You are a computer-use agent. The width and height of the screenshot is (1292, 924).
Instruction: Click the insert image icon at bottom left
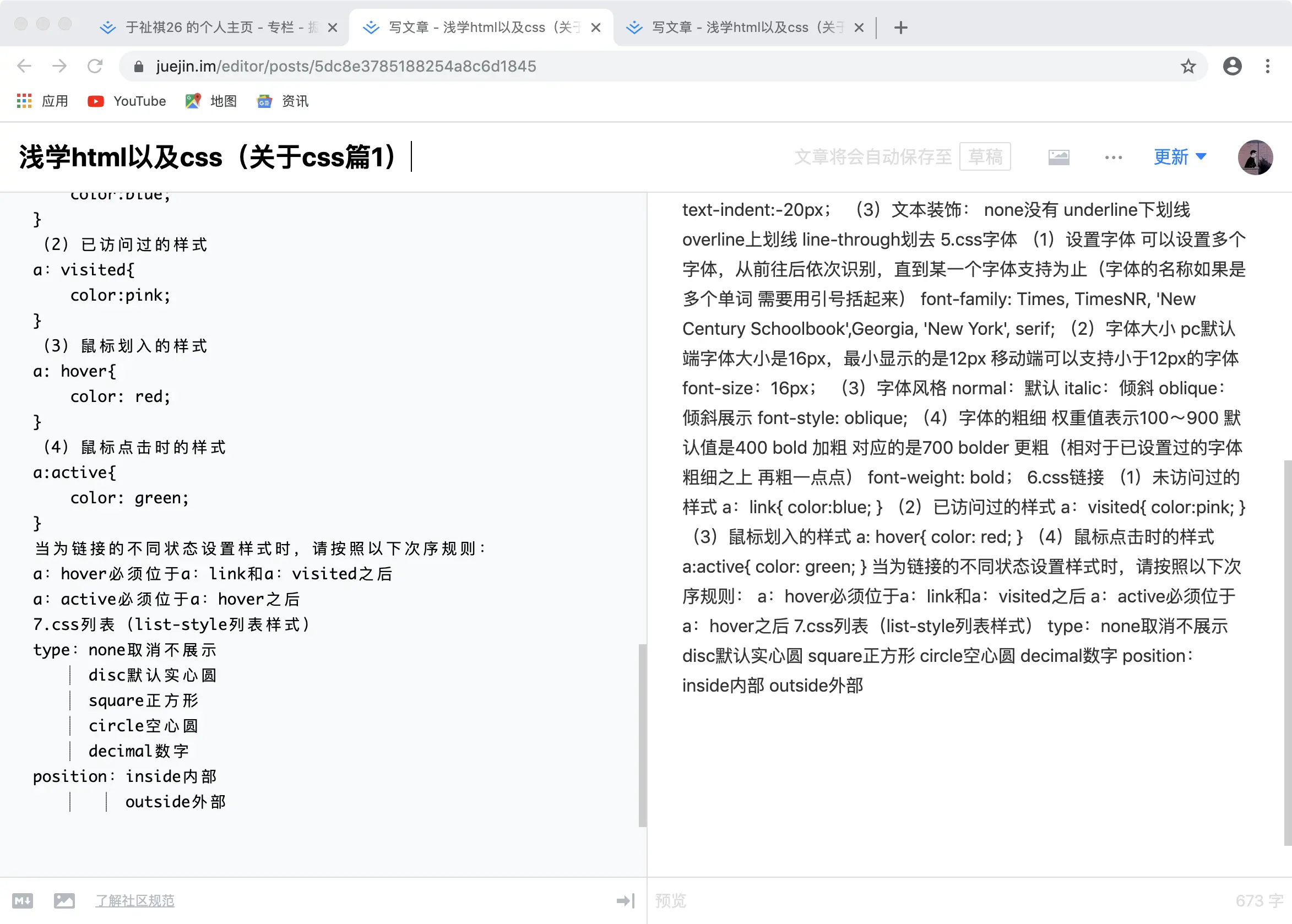tap(64, 900)
